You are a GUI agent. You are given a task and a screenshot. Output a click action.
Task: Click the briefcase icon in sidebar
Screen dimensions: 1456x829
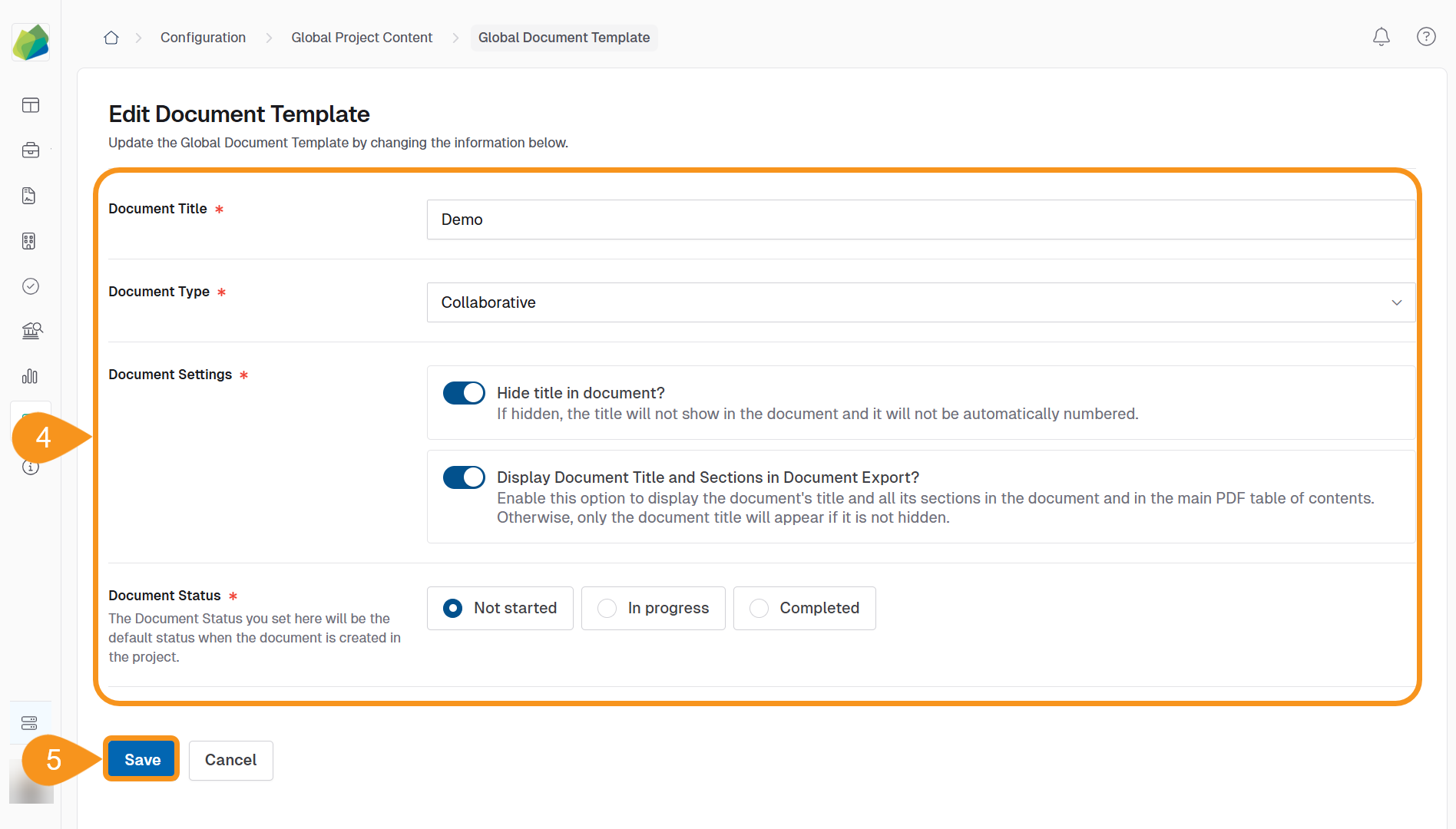[31, 150]
